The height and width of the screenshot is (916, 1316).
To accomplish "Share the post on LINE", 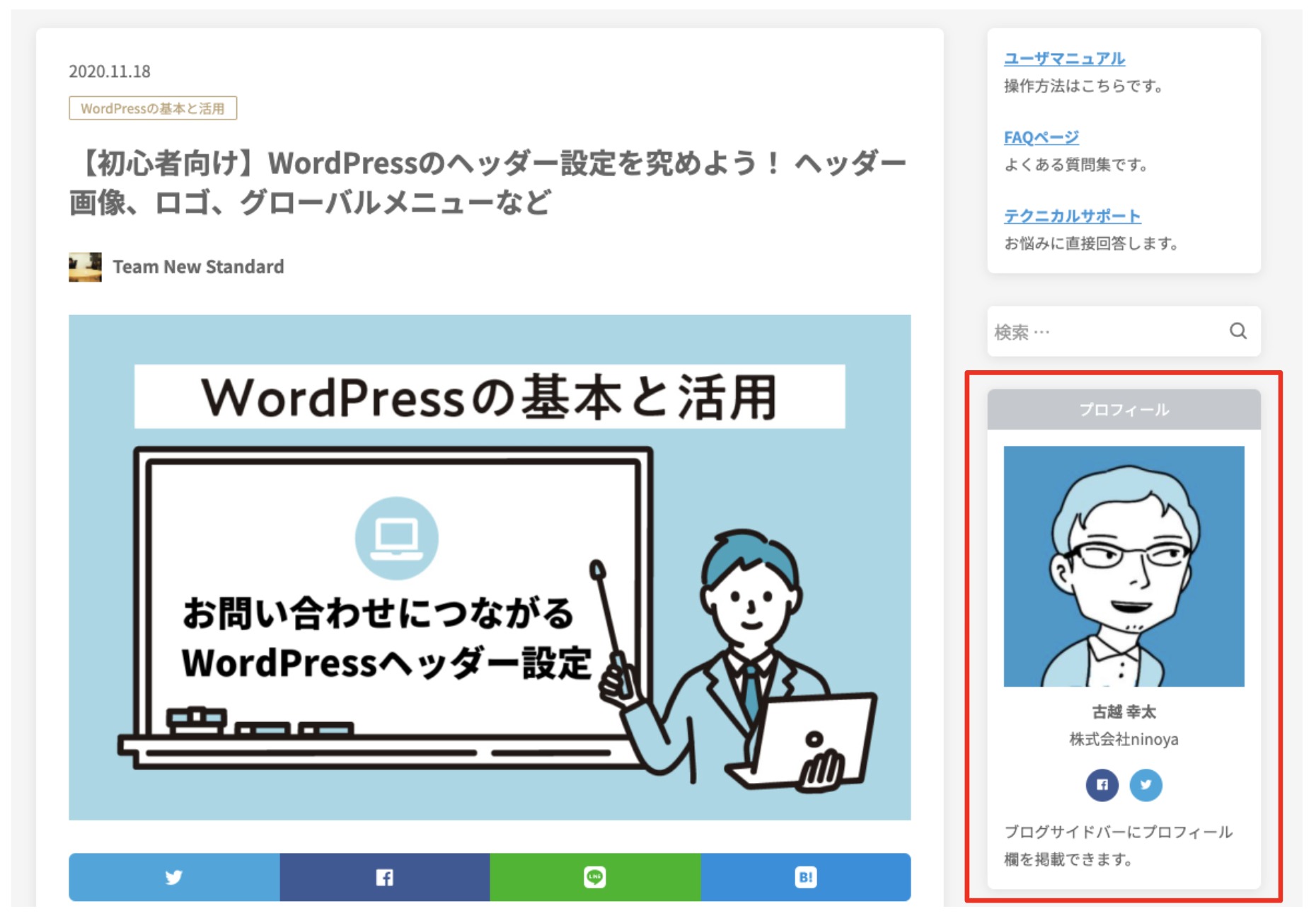I will pyautogui.click(x=594, y=877).
